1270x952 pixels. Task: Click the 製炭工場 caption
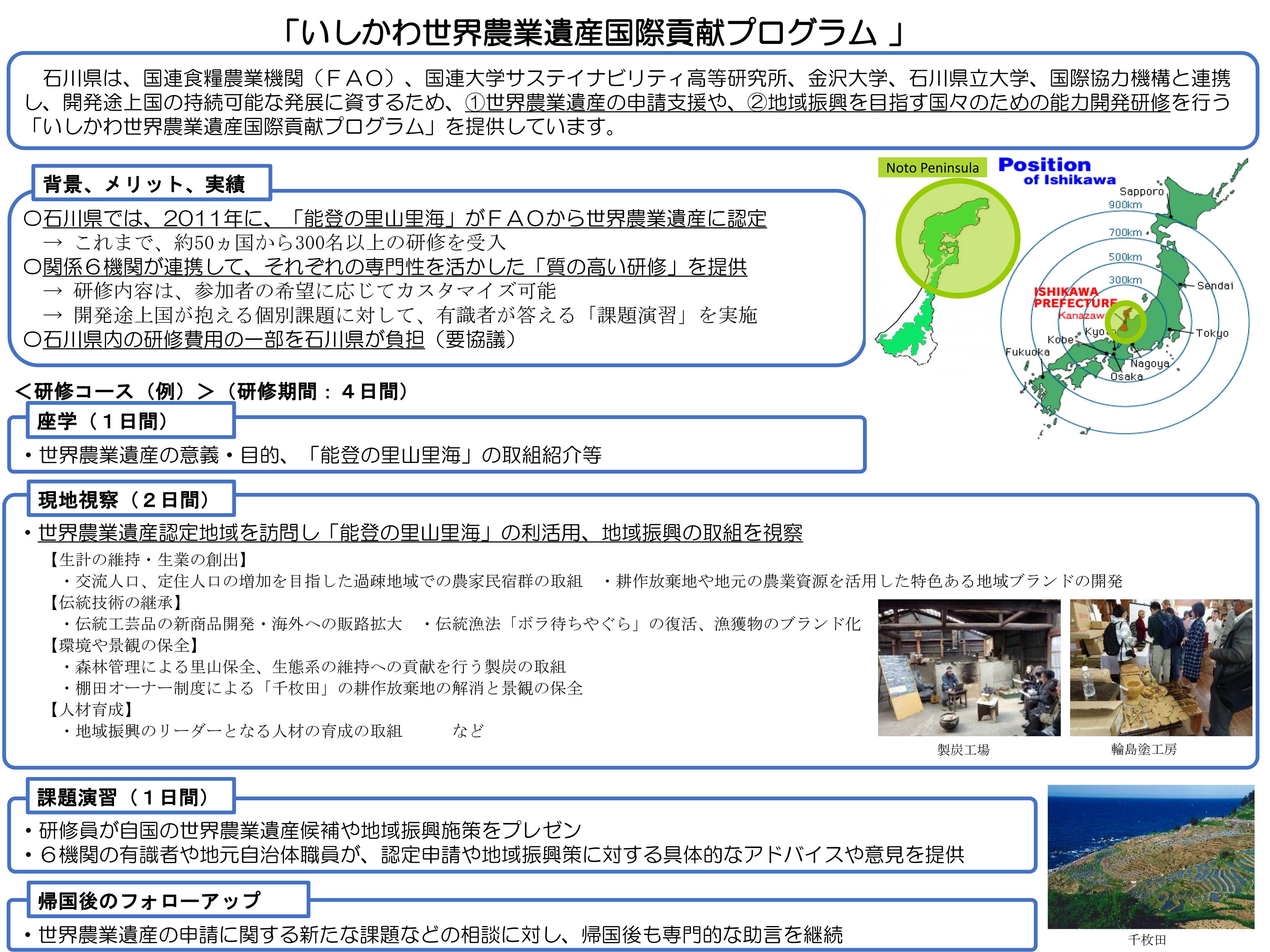click(963, 750)
